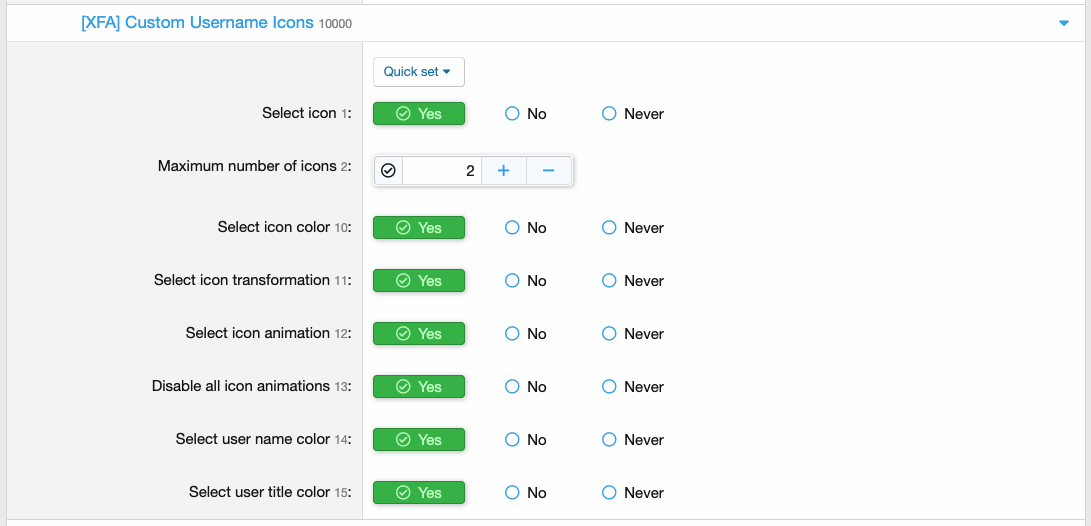Select No for Disable all icon animations

(x=525, y=386)
